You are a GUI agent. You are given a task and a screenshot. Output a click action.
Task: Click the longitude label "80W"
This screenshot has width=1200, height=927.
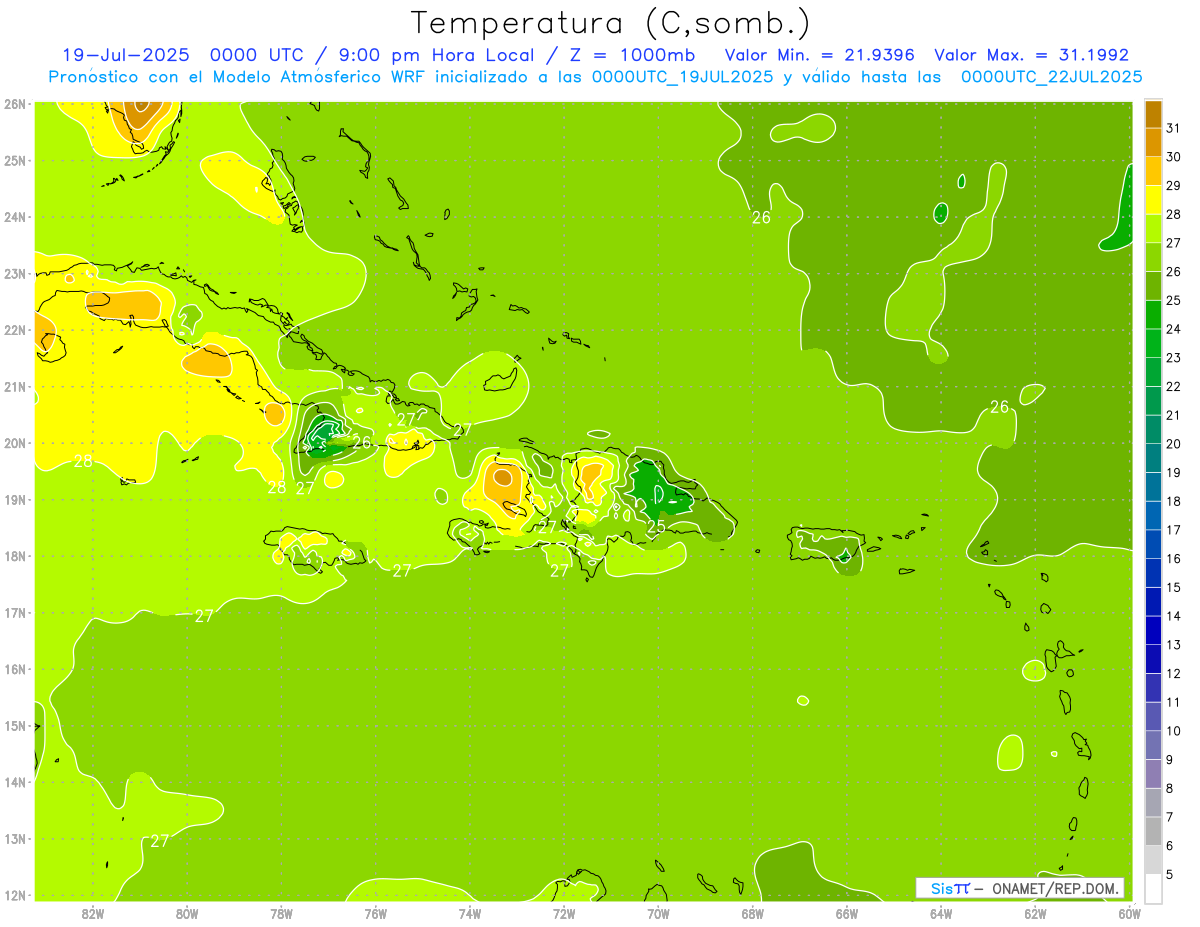point(187,913)
